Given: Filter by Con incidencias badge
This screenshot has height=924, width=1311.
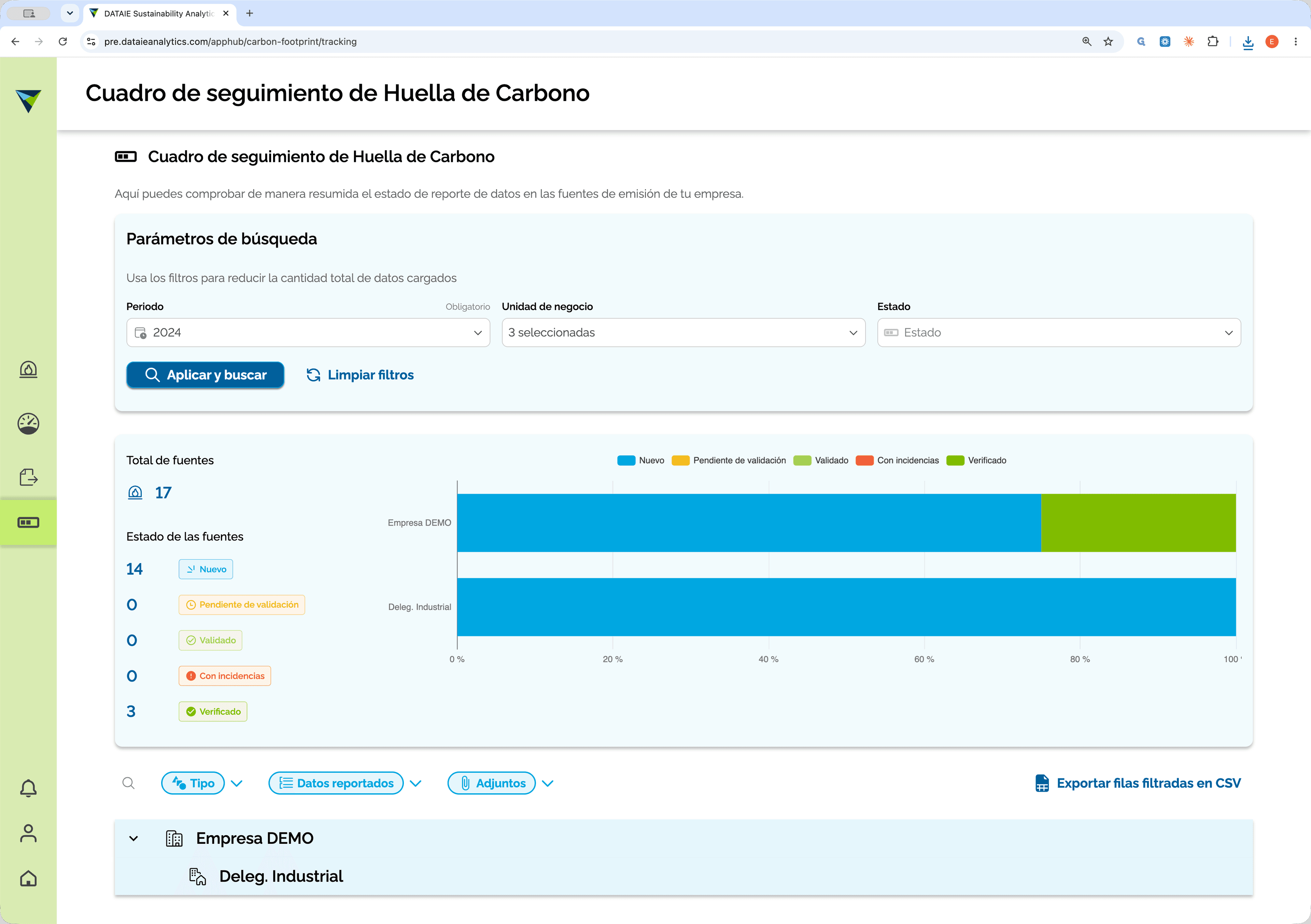Looking at the screenshot, I should click(225, 676).
